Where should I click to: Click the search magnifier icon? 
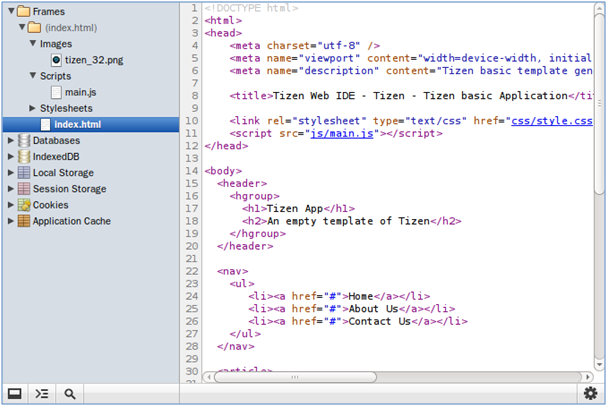(70, 393)
